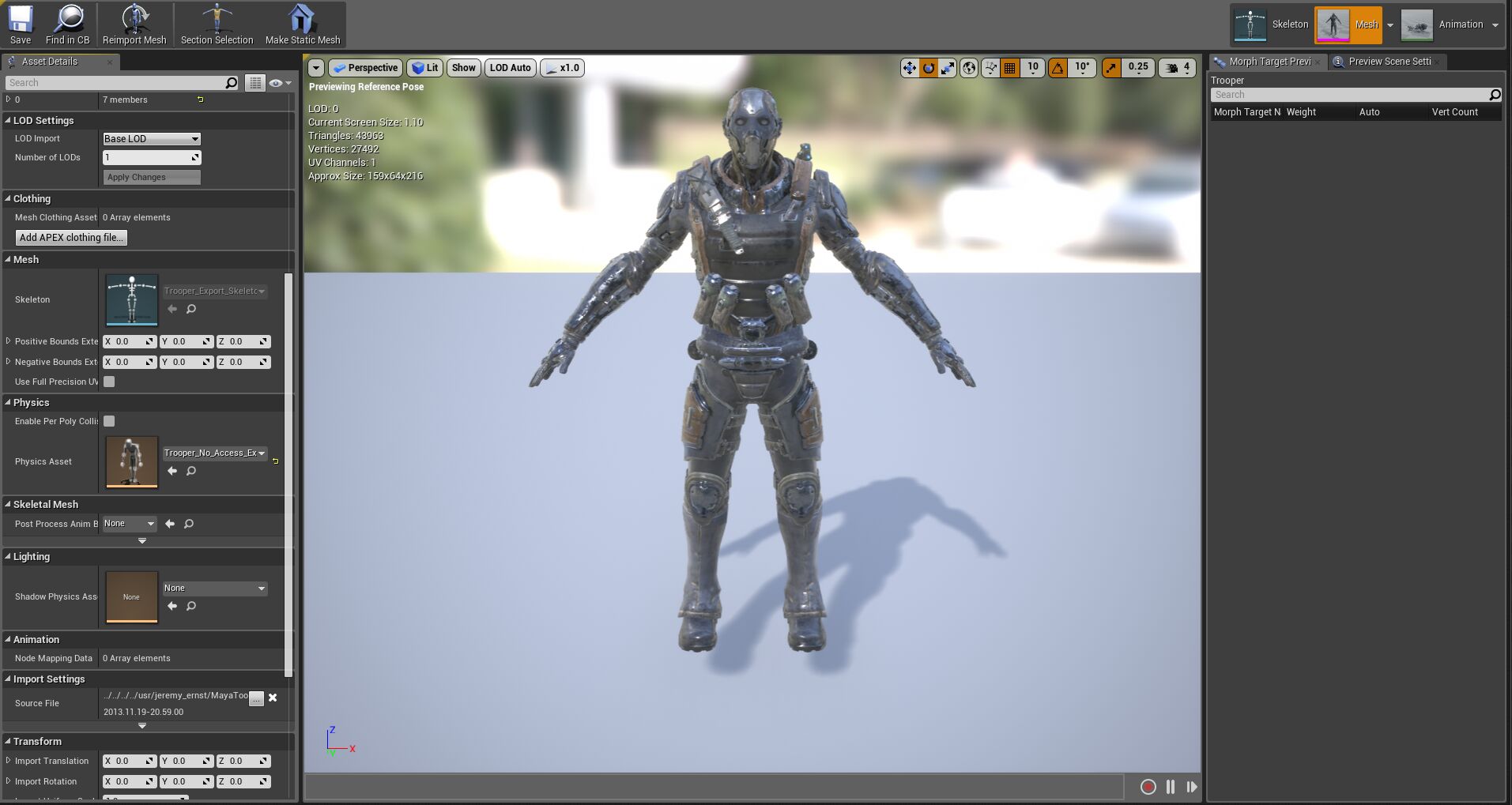Open the LOD Import dropdown

pos(151,138)
